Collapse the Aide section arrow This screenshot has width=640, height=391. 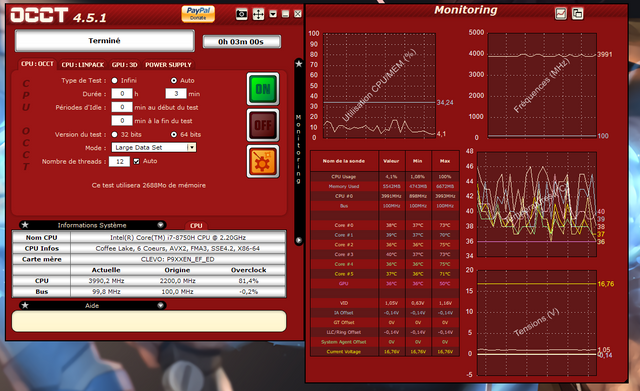coord(160,305)
